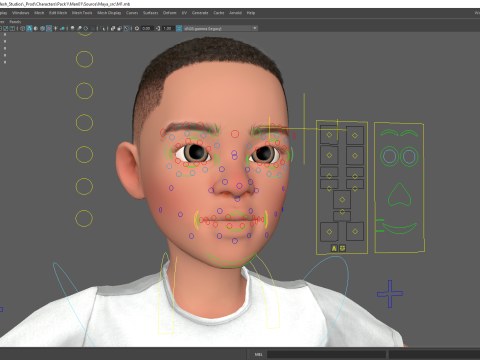Select diamond handle in bottom-right slider box
This screenshot has width=480, height=360.
point(355,231)
